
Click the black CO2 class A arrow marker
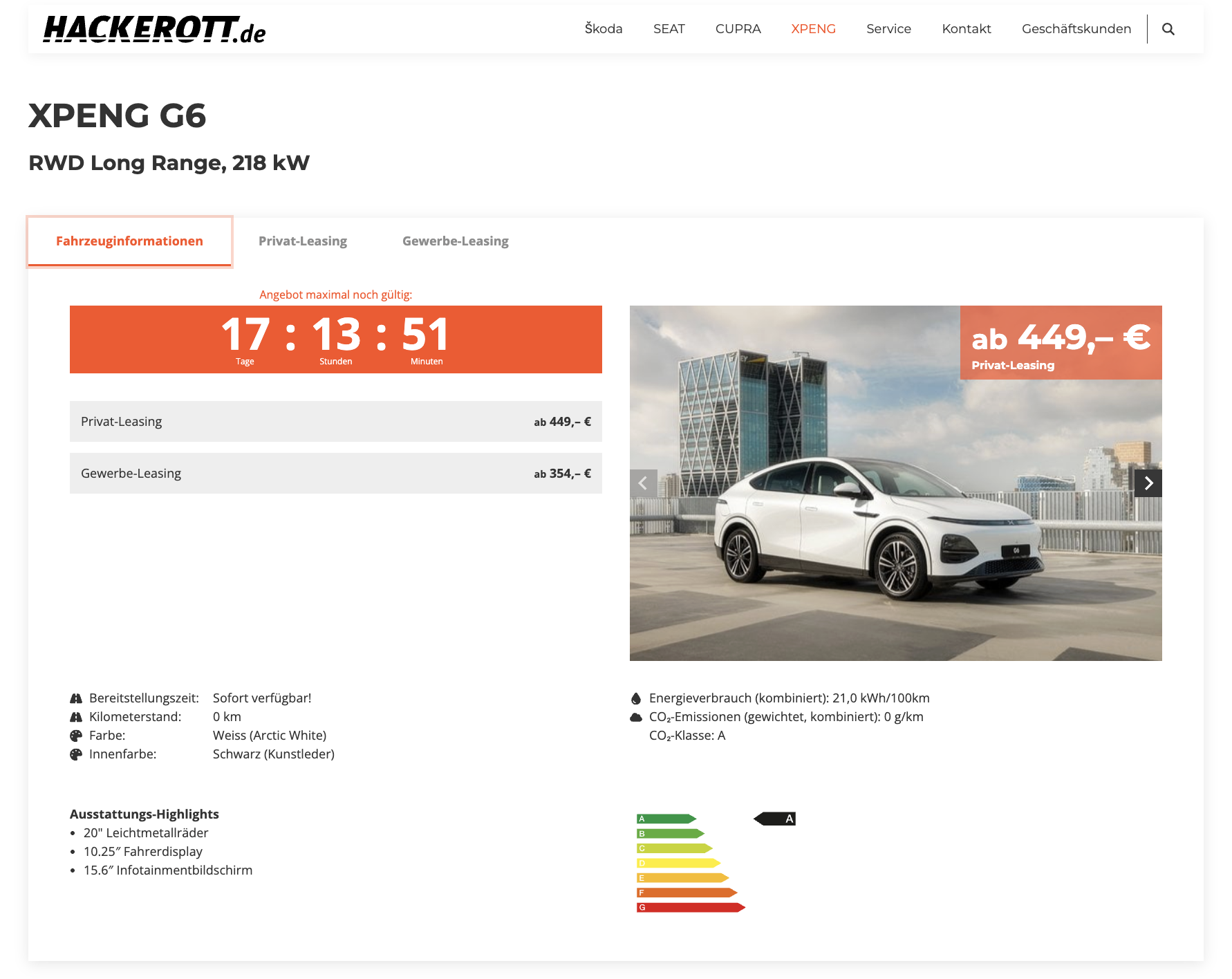pyautogui.click(x=775, y=819)
